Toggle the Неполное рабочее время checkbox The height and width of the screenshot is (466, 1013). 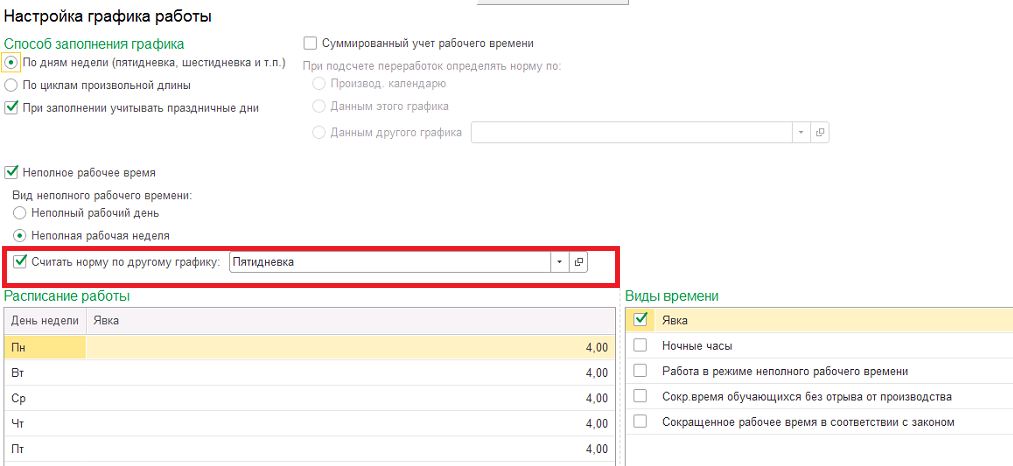pos(11,173)
